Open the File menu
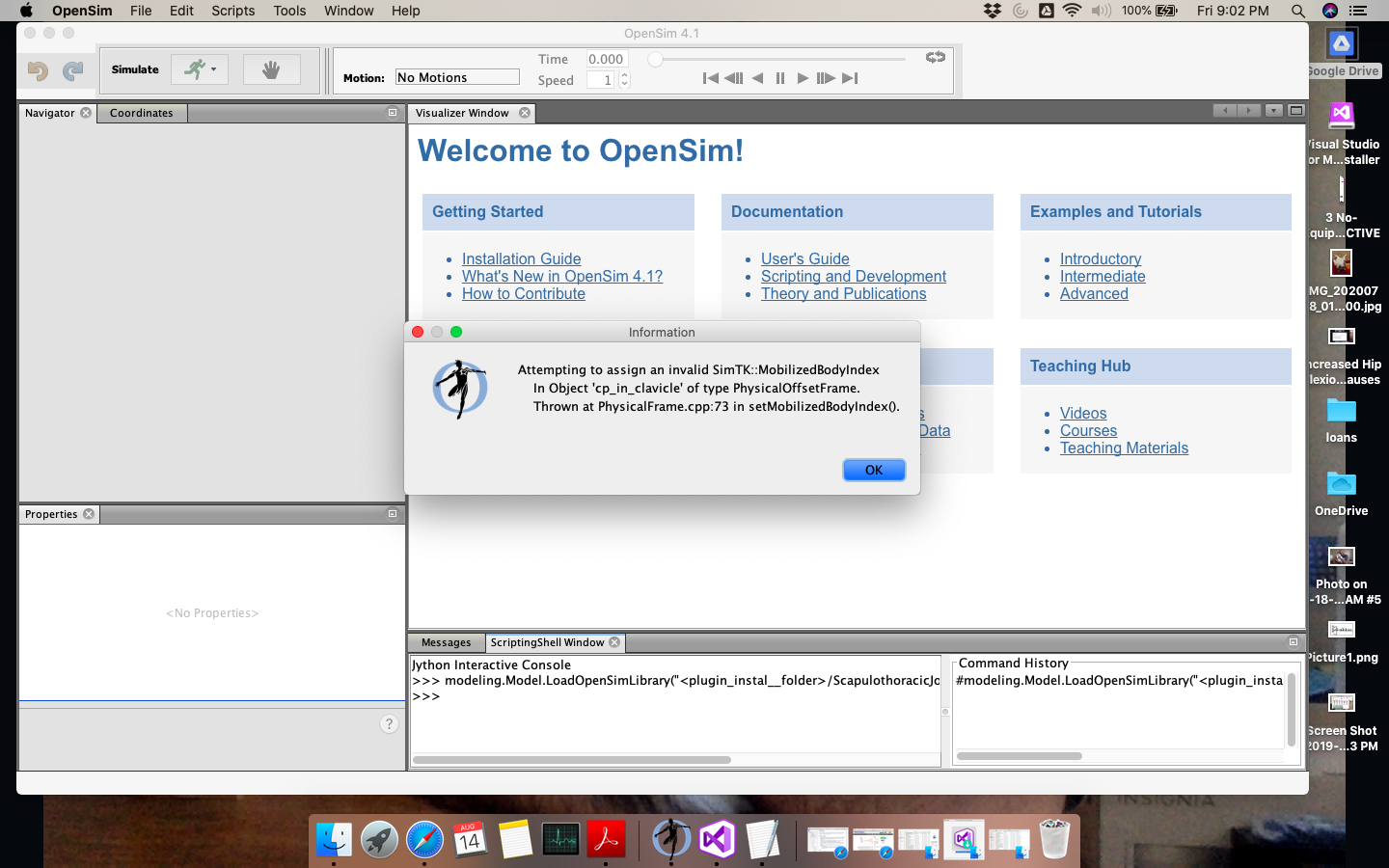The height and width of the screenshot is (868, 1389). pyautogui.click(x=141, y=11)
